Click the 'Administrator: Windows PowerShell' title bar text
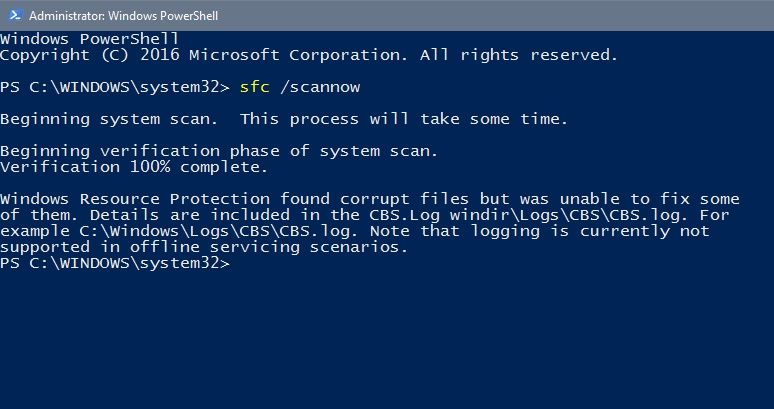 tap(123, 16)
